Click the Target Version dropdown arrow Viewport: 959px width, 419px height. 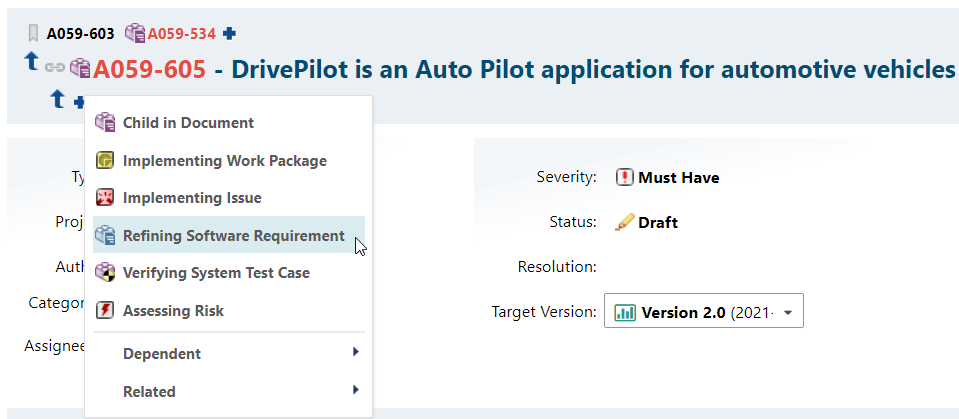(x=788, y=313)
